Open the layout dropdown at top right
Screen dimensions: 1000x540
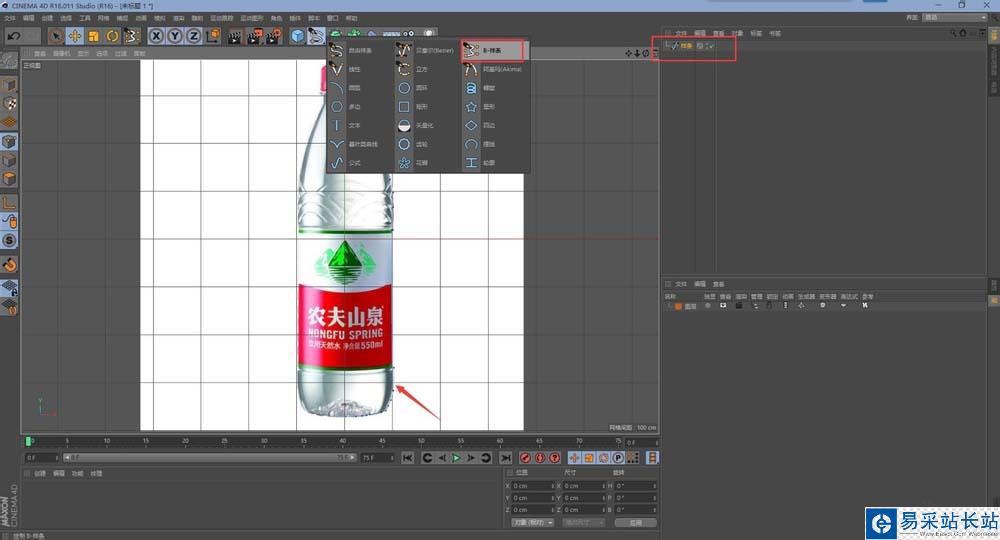pyautogui.click(x=955, y=17)
